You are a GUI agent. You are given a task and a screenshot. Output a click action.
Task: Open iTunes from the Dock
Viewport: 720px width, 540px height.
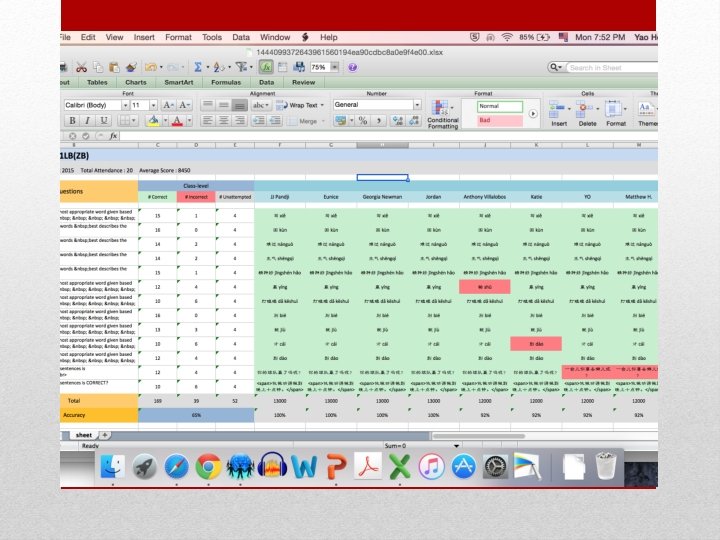(x=431, y=467)
